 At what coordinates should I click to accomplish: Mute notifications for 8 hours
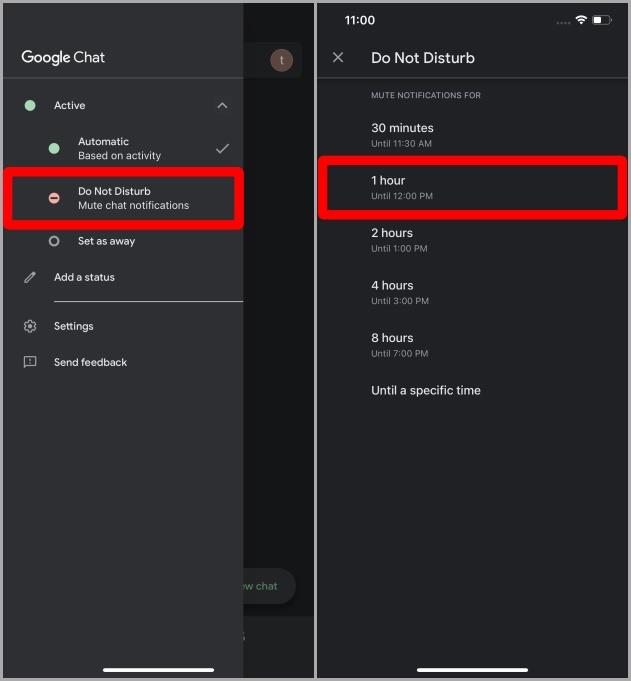(x=472, y=345)
